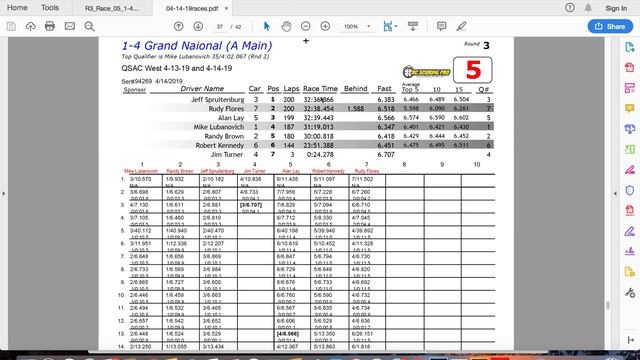
Task: Open the pink Edit PDF sidebar tool
Action: (x=630, y=88)
